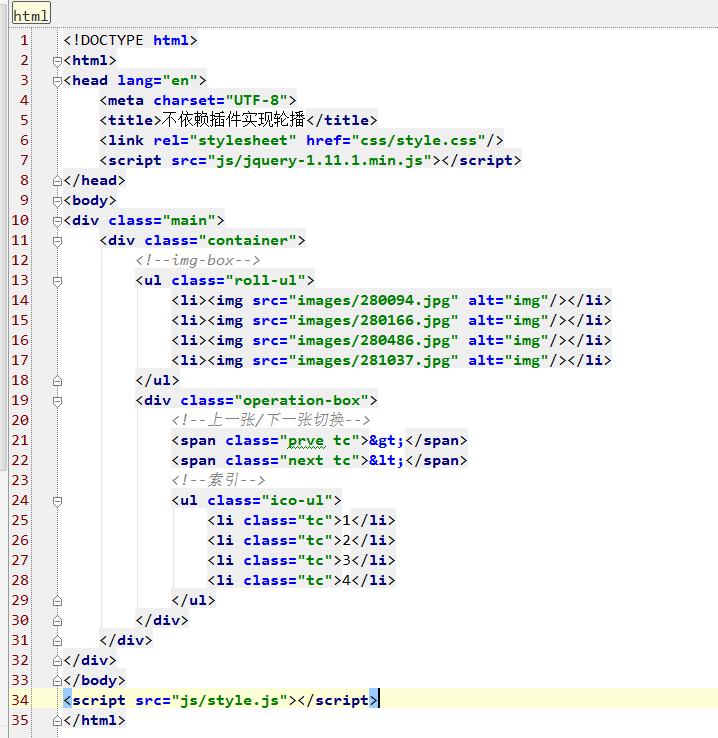This screenshot has height=738, width=718.
Task: Click the html breadcrumb tag
Action: (x=31, y=15)
